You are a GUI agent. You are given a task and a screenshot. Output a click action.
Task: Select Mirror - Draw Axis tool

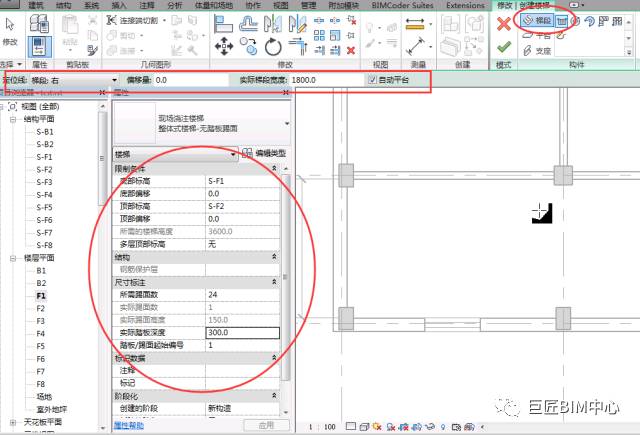coord(297,24)
